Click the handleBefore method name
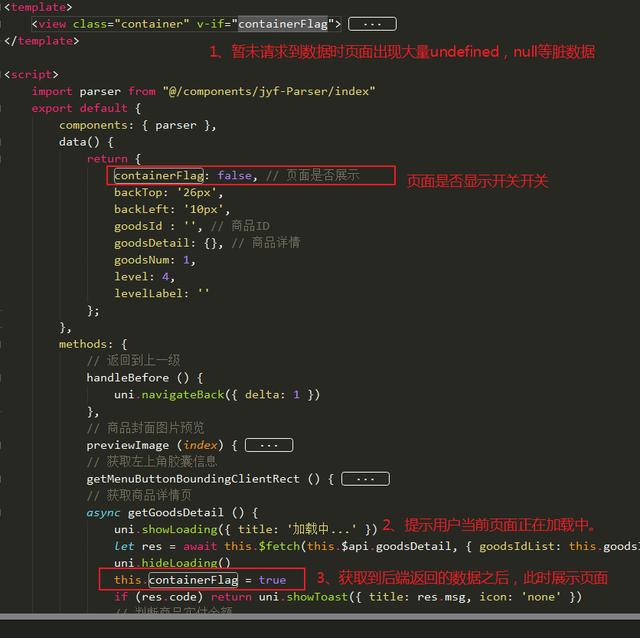Screen dimensions: 640x638 pyautogui.click(x=127, y=378)
